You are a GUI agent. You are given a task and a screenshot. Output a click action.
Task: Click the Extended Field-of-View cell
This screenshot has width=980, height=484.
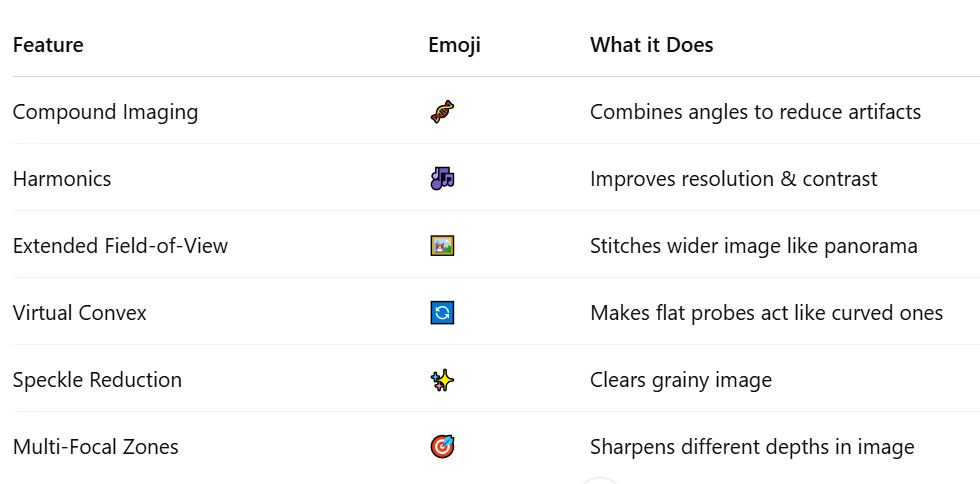(x=120, y=246)
